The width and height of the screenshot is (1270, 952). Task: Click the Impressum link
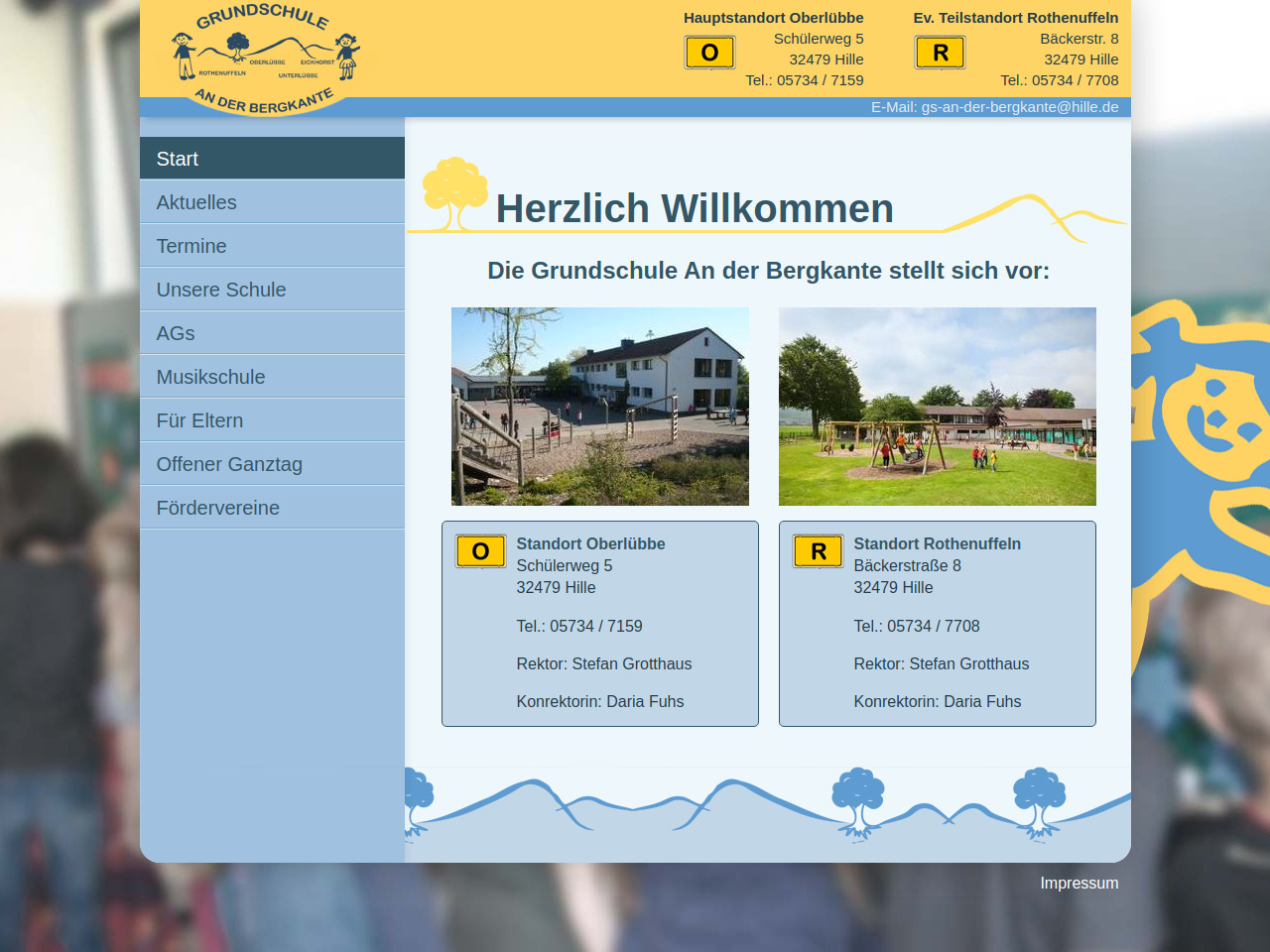click(1079, 883)
